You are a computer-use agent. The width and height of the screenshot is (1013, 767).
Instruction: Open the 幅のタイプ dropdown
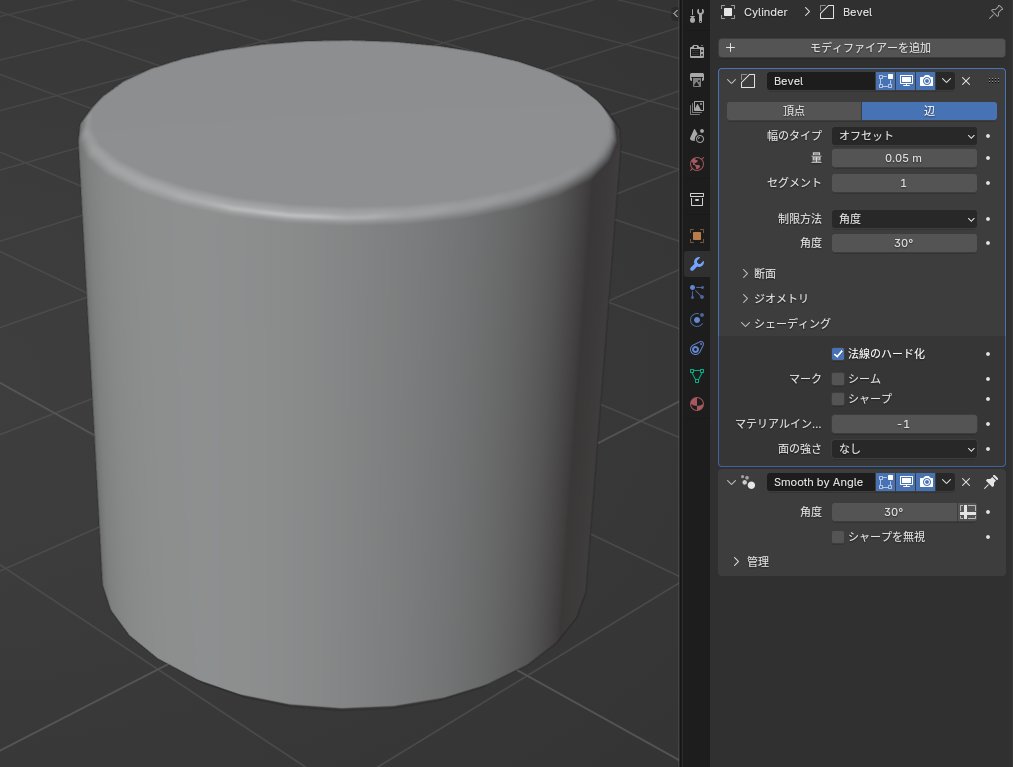coord(904,136)
